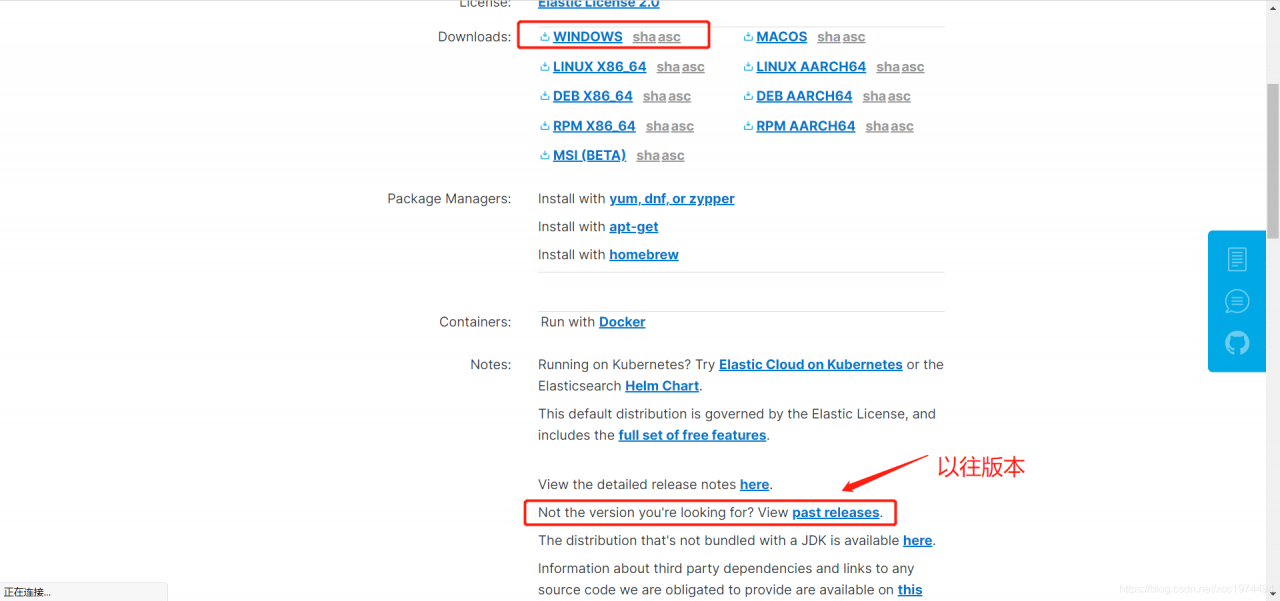This screenshot has width=1280, height=601.
Task: Open the sha link for LINUX AARCH64
Action: [888, 67]
